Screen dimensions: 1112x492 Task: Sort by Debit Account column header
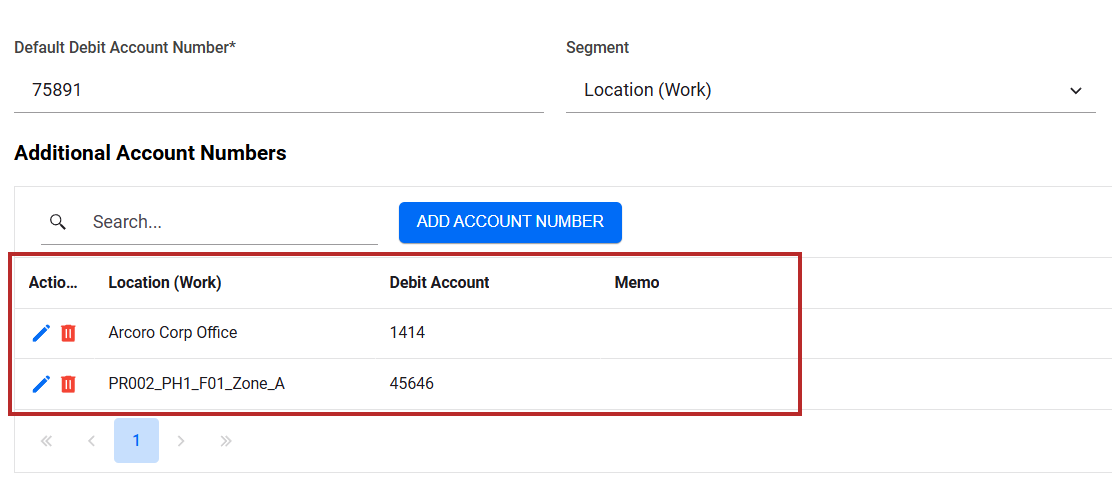pyautogui.click(x=440, y=283)
